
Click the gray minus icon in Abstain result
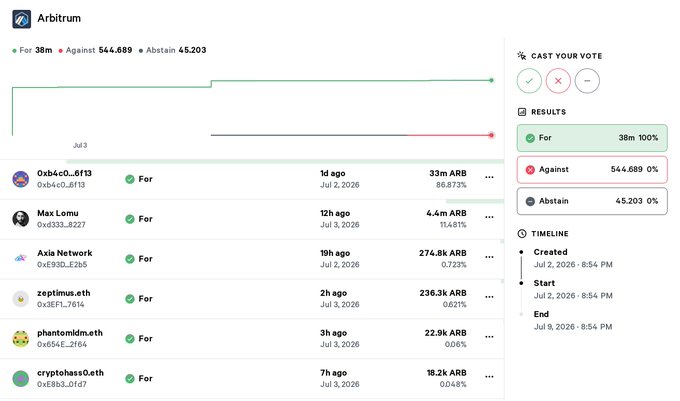click(x=530, y=202)
